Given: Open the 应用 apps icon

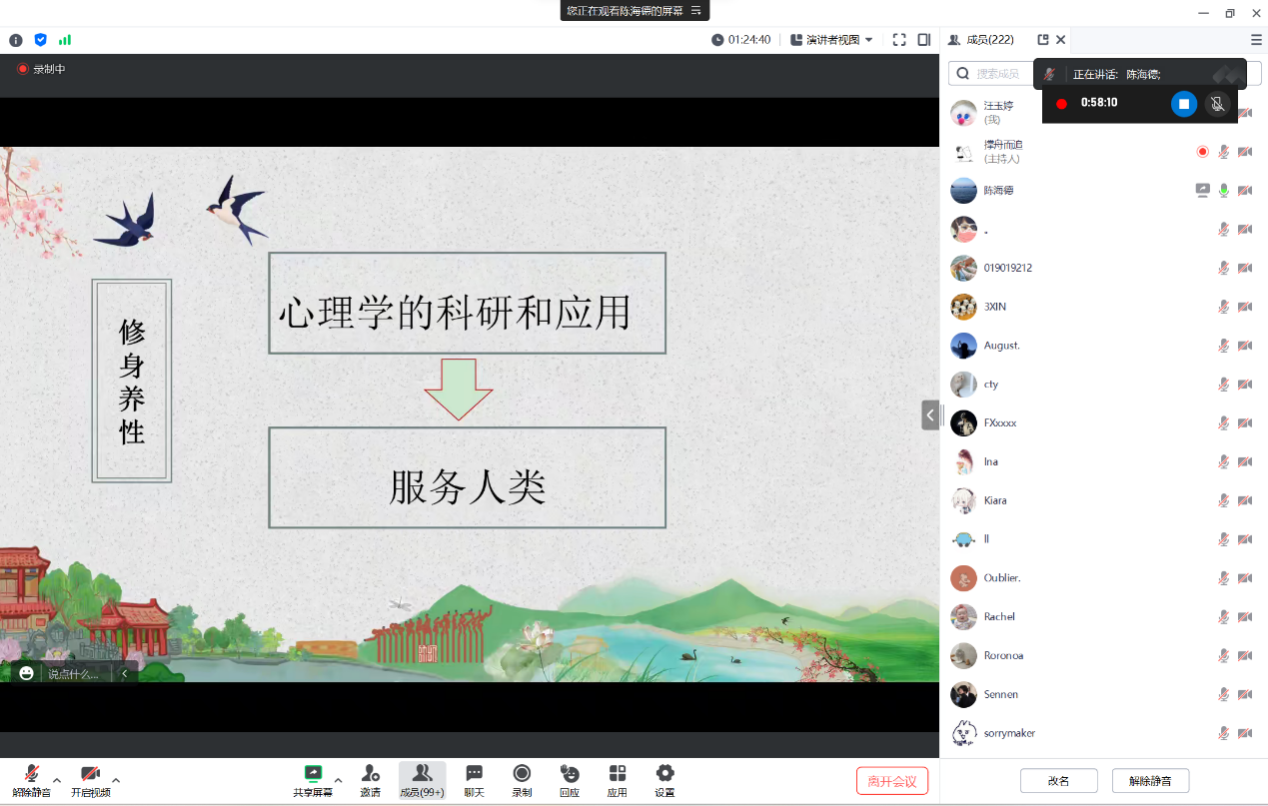Looking at the screenshot, I should tap(617, 774).
